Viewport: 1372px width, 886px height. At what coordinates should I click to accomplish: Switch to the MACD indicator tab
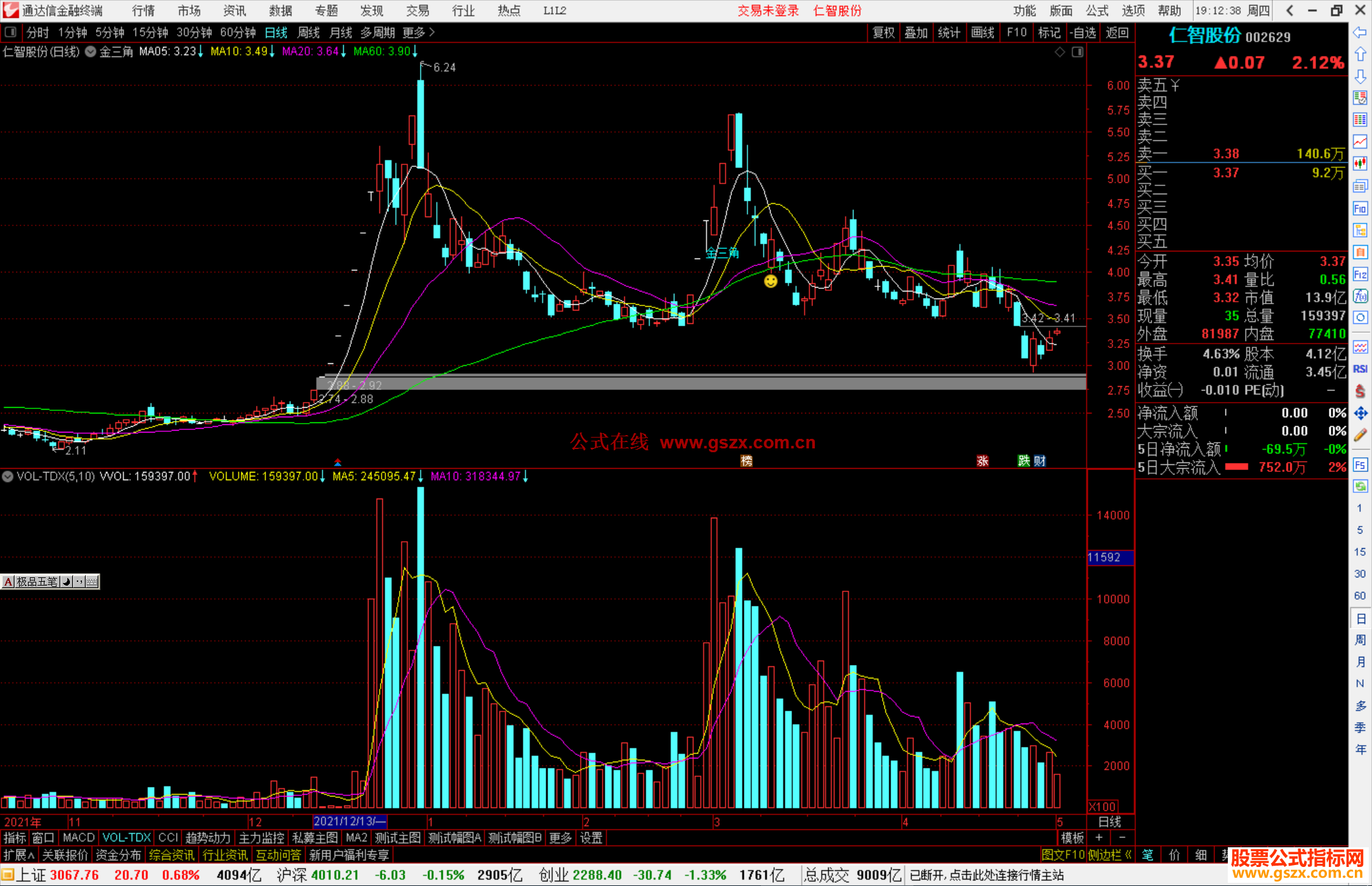coord(79,838)
